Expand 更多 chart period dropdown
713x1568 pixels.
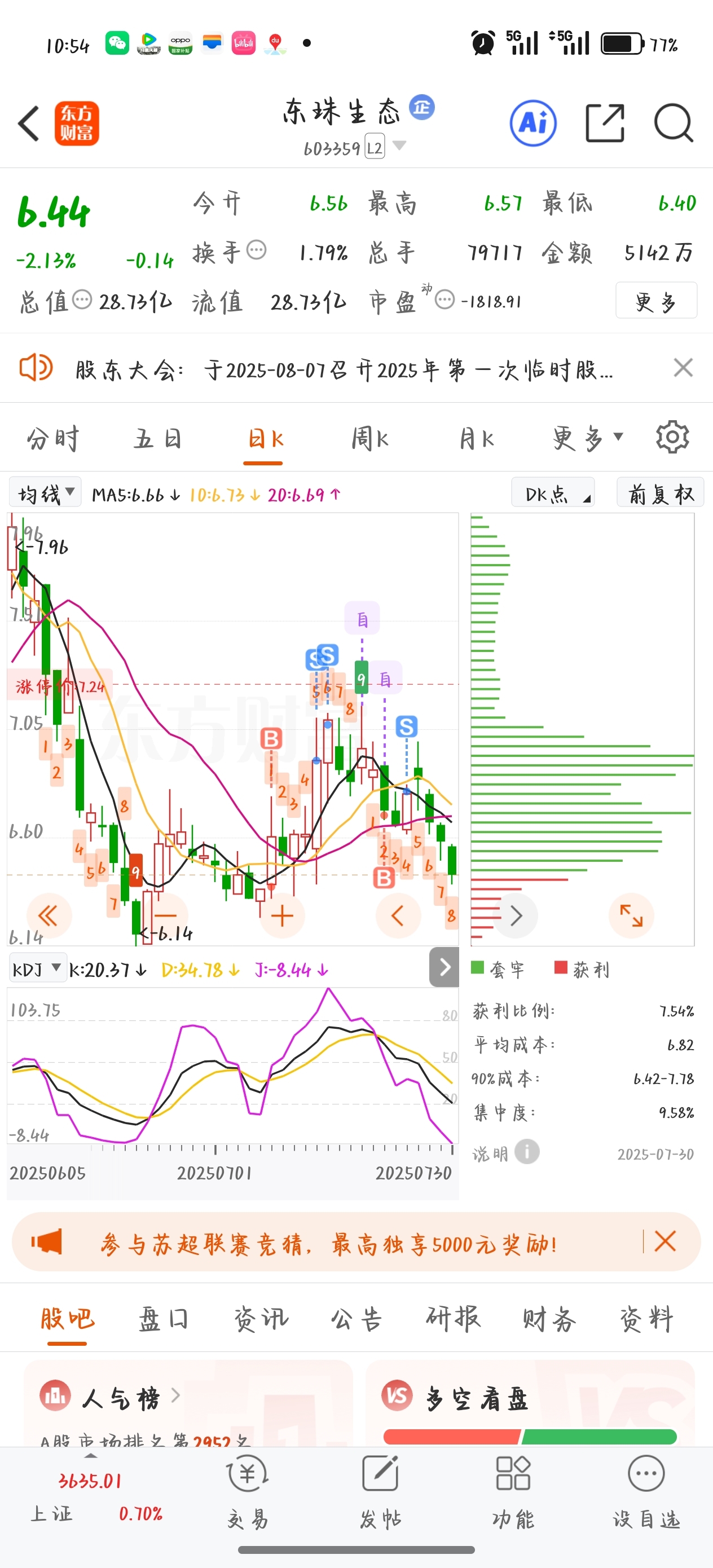click(x=588, y=437)
